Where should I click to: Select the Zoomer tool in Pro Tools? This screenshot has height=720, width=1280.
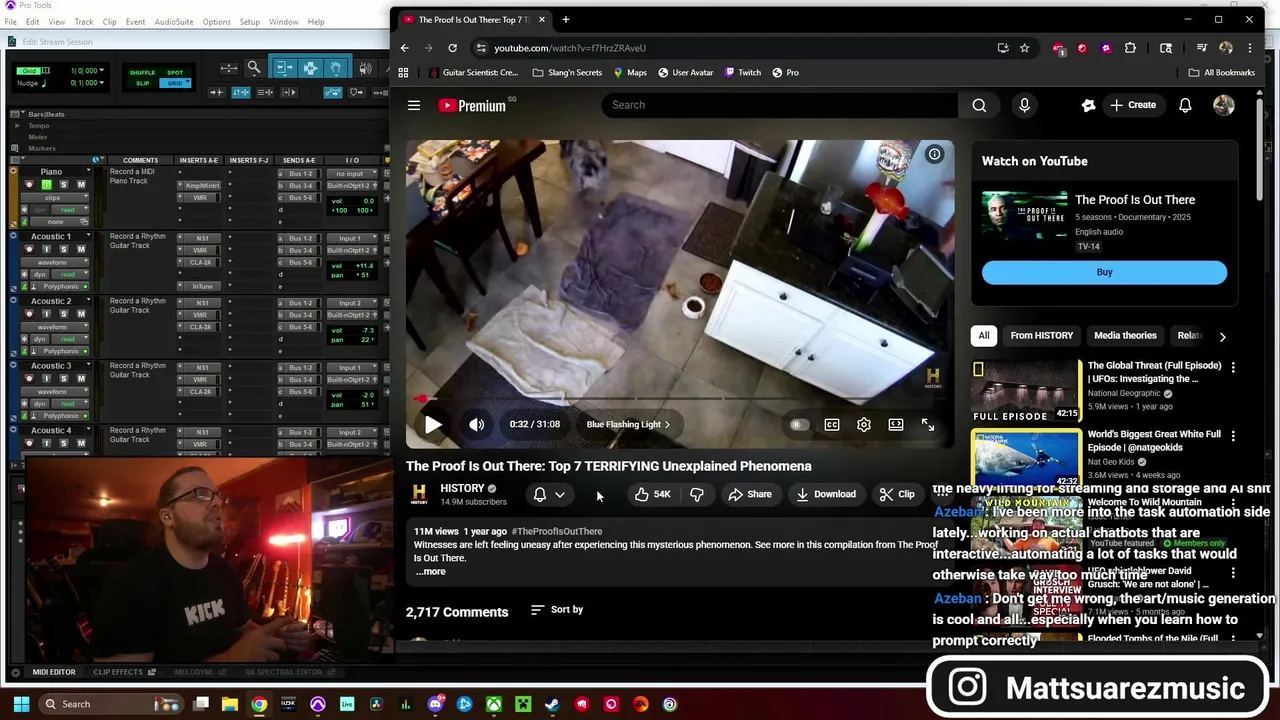(x=254, y=68)
